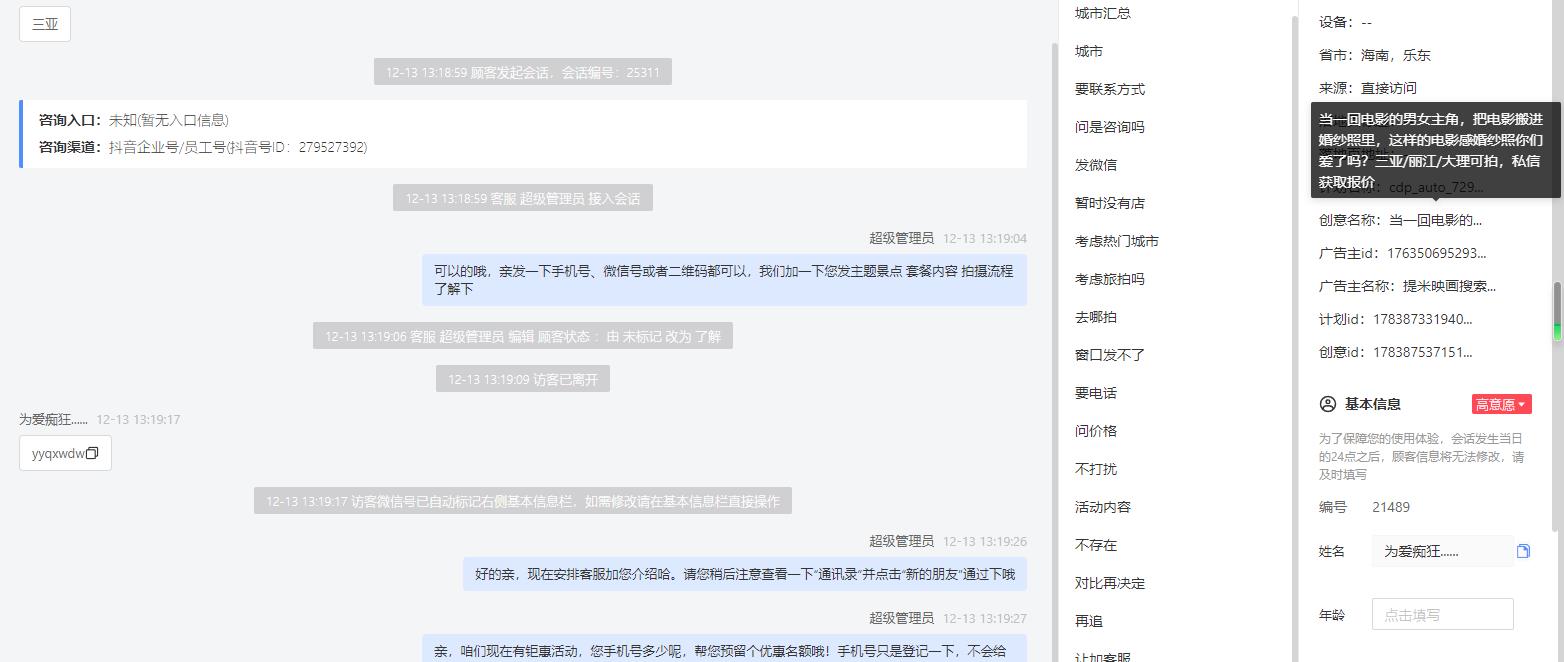Open the 高意愿 intent dropdown
Image resolution: width=1564 pixels, height=662 pixels.
pyautogui.click(x=1501, y=404)
